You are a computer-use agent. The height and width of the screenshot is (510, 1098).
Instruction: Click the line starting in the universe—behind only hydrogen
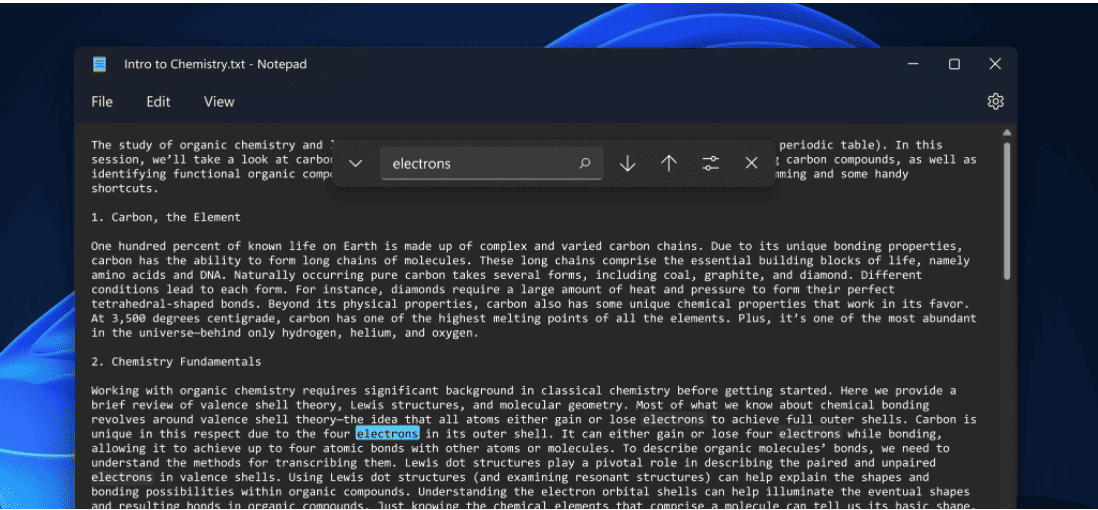point(285,333)
